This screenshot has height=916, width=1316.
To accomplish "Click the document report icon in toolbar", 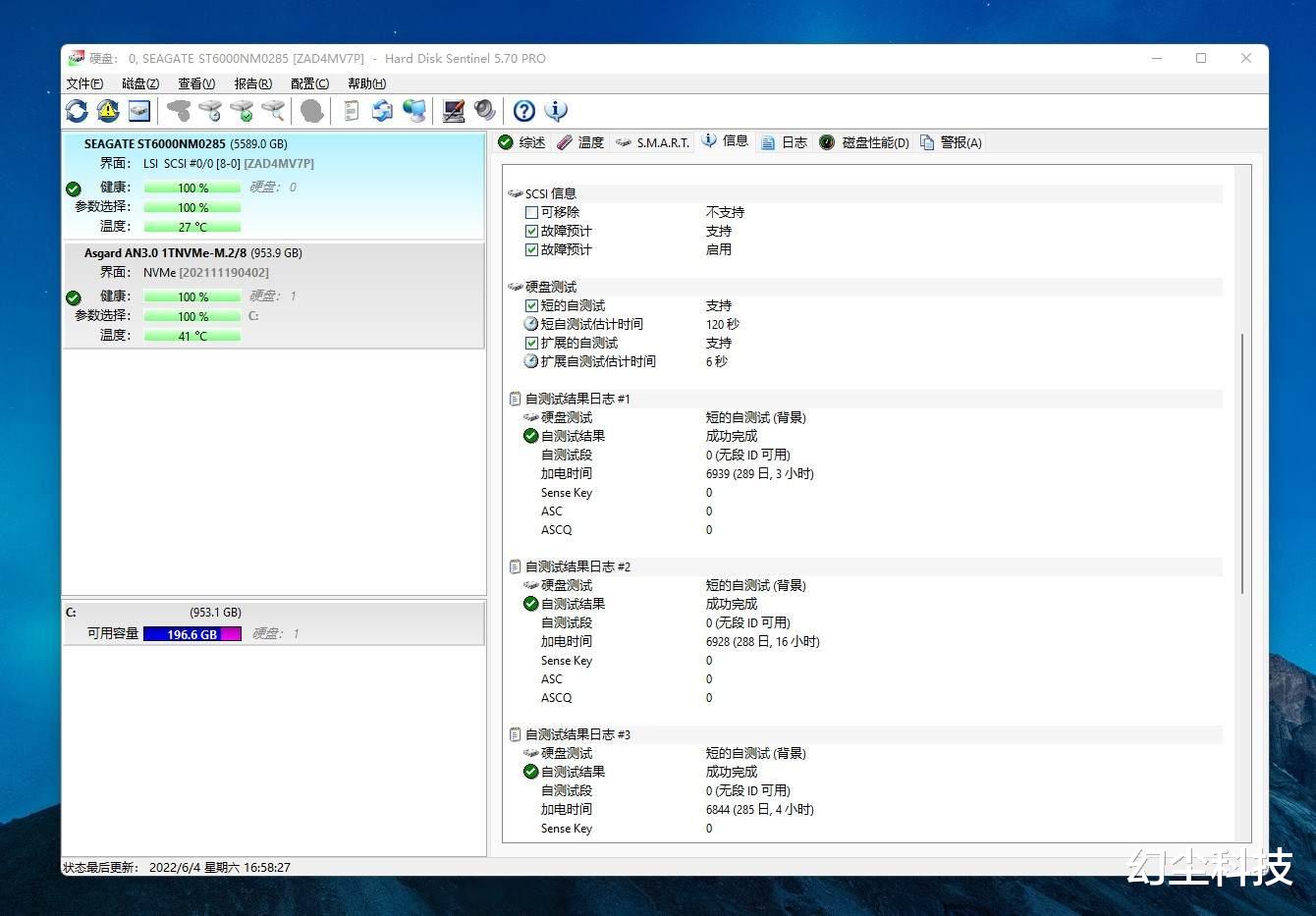I will (351, 111).
